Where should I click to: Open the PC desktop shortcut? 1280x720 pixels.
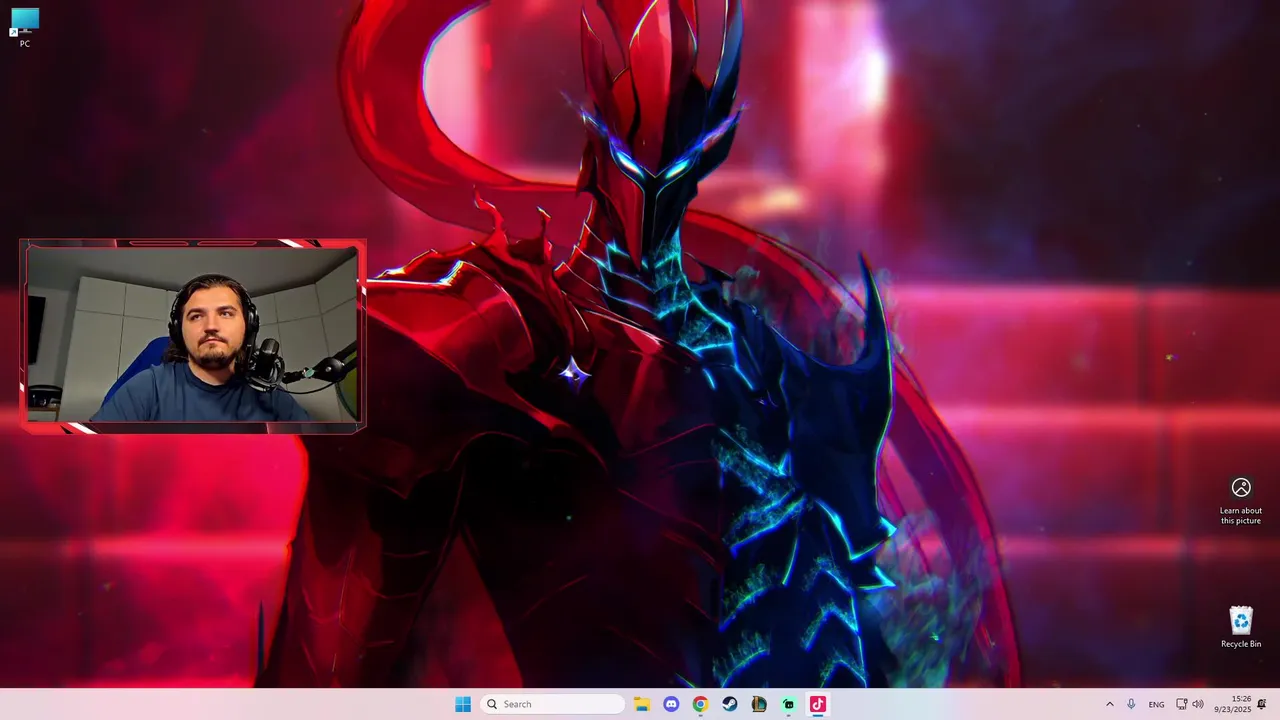tap(25, 27)
